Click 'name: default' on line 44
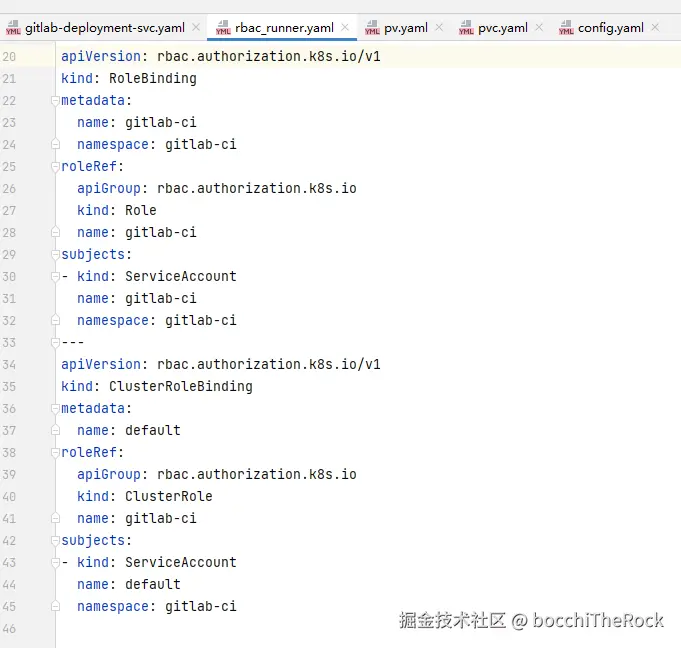This screenshot has height=648, width=681. pyautogui.click(x=129, y=585)
